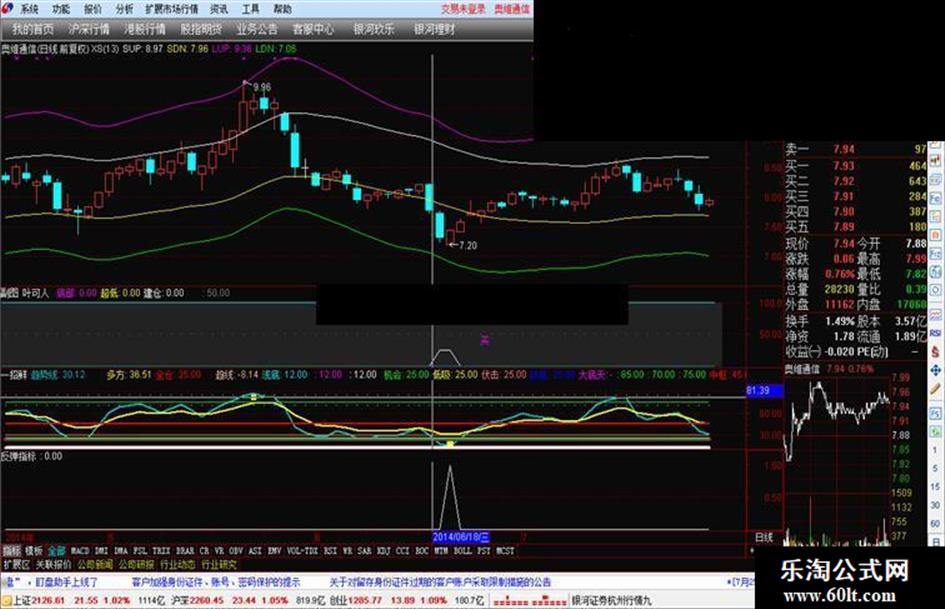Select the 15 minute period button
Image resolution: width=945 pixels, height=609 pixels.
click(935, 487)
